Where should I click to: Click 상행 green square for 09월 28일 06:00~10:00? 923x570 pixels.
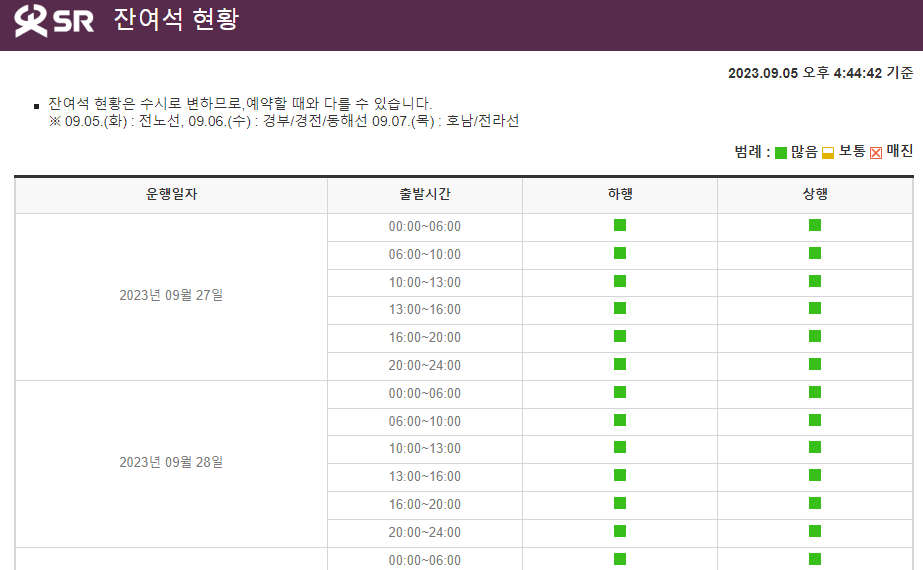[815, 420]
